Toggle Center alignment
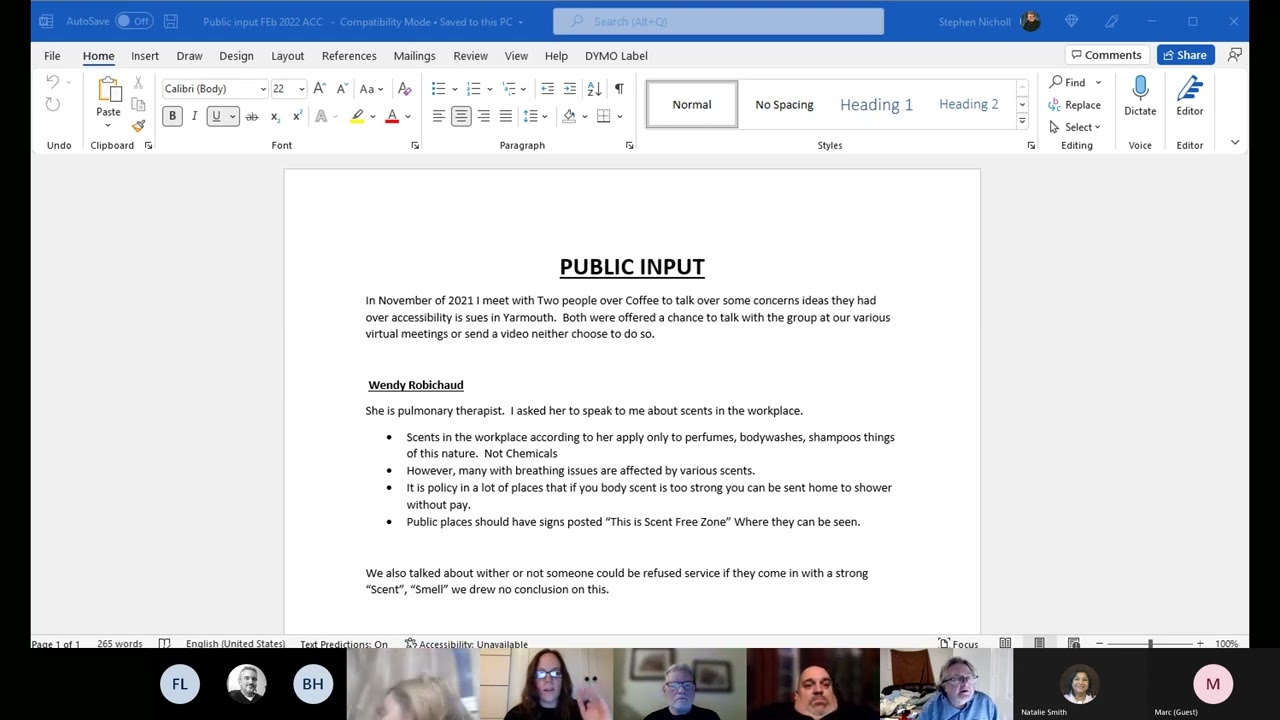This screenshot has width=1280, height=720. click(461, 117)
